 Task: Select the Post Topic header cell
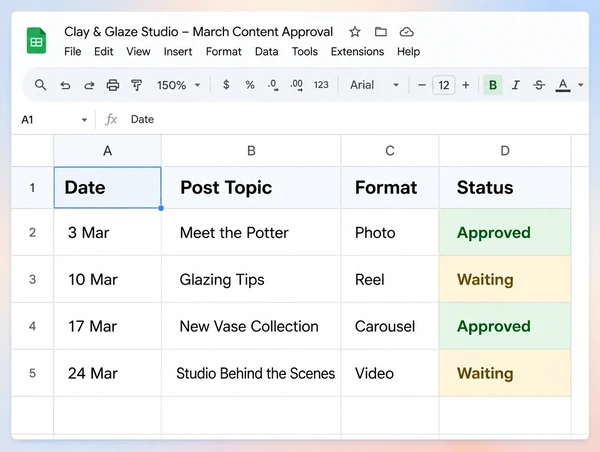tap(251, 188)
